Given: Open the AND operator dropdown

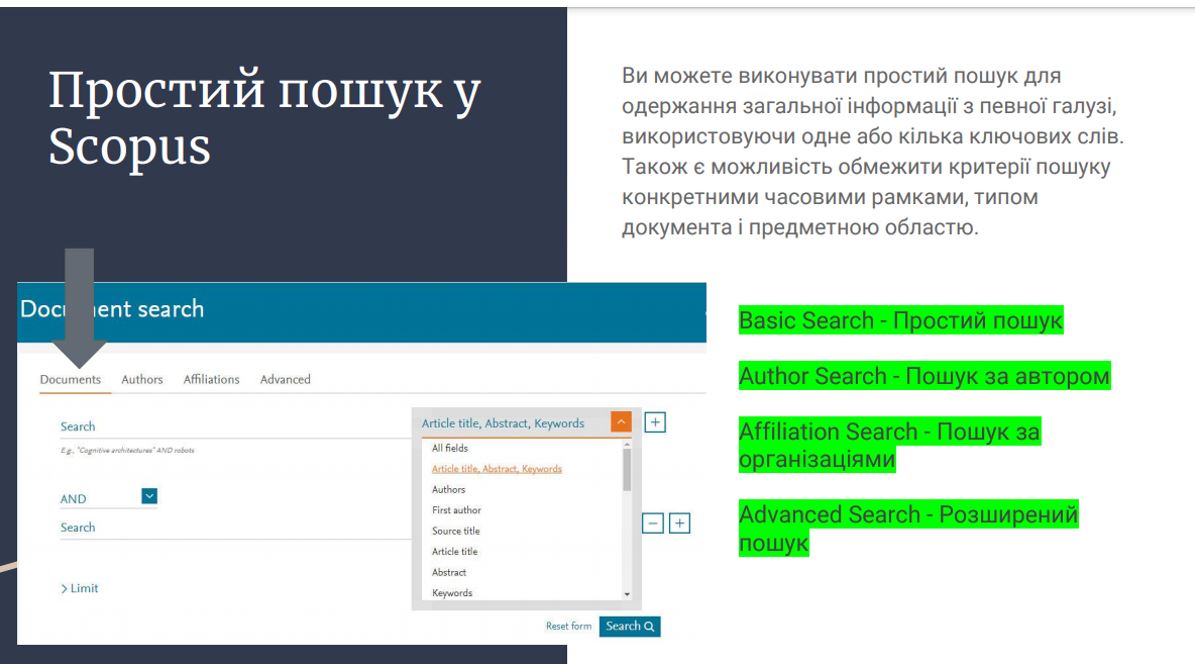Looking at the screenshot, I should pos(149,496).
